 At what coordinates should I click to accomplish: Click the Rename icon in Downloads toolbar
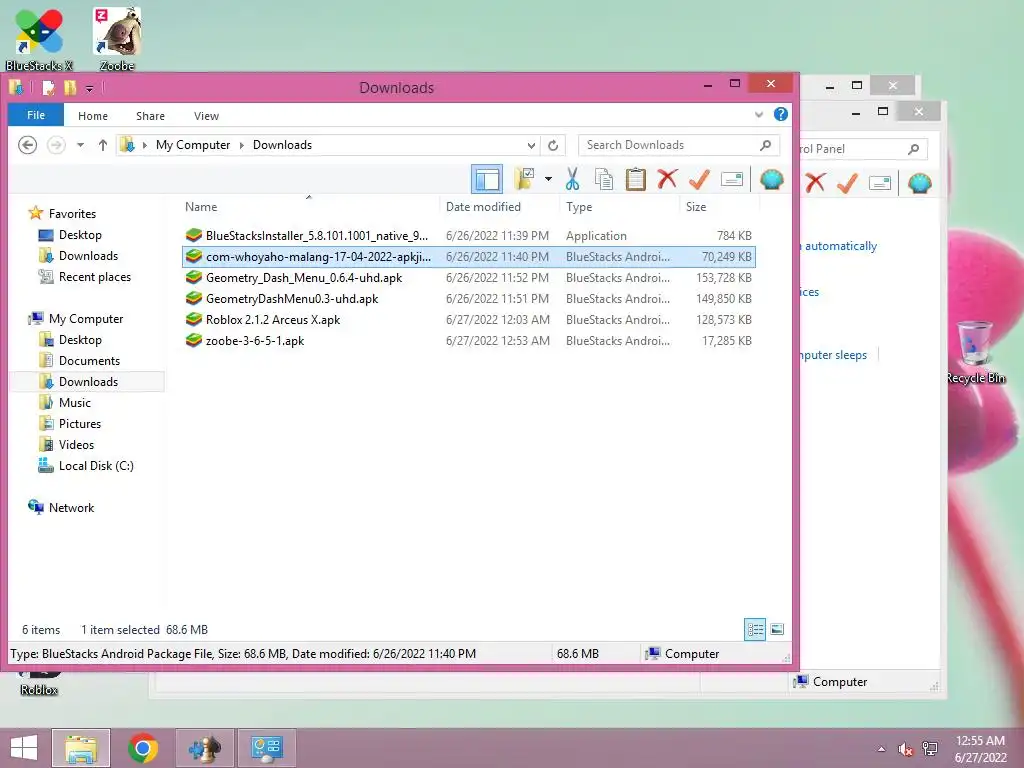click(x=731, y=179)
